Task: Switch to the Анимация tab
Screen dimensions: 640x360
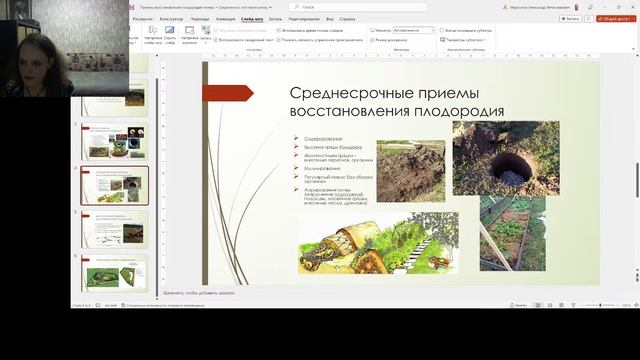Action: tap(225, 19)
